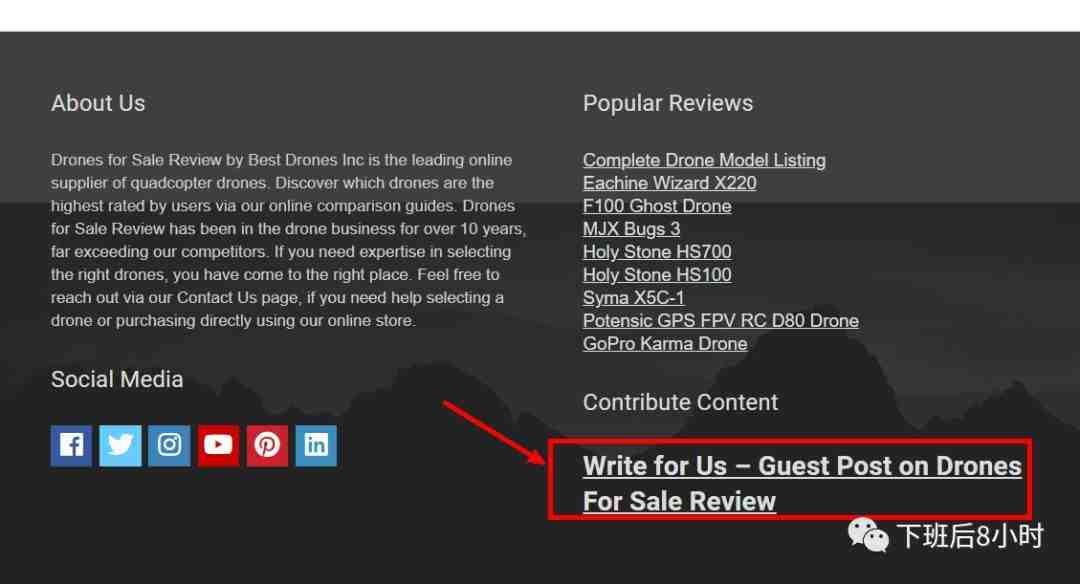The image size is (1080, 584).
Task: Select the Social Media heading
Action: (x=117, y=379)
